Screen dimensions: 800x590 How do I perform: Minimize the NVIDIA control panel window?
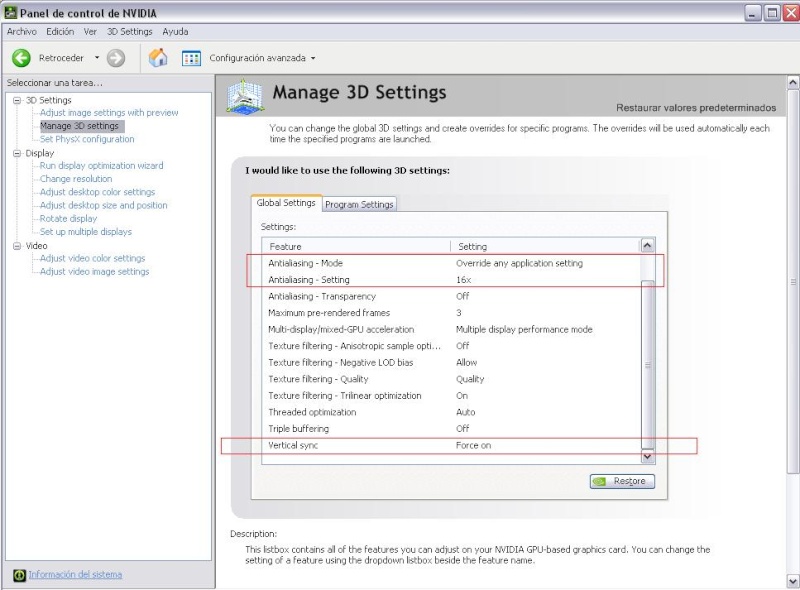tap(753, 12)
